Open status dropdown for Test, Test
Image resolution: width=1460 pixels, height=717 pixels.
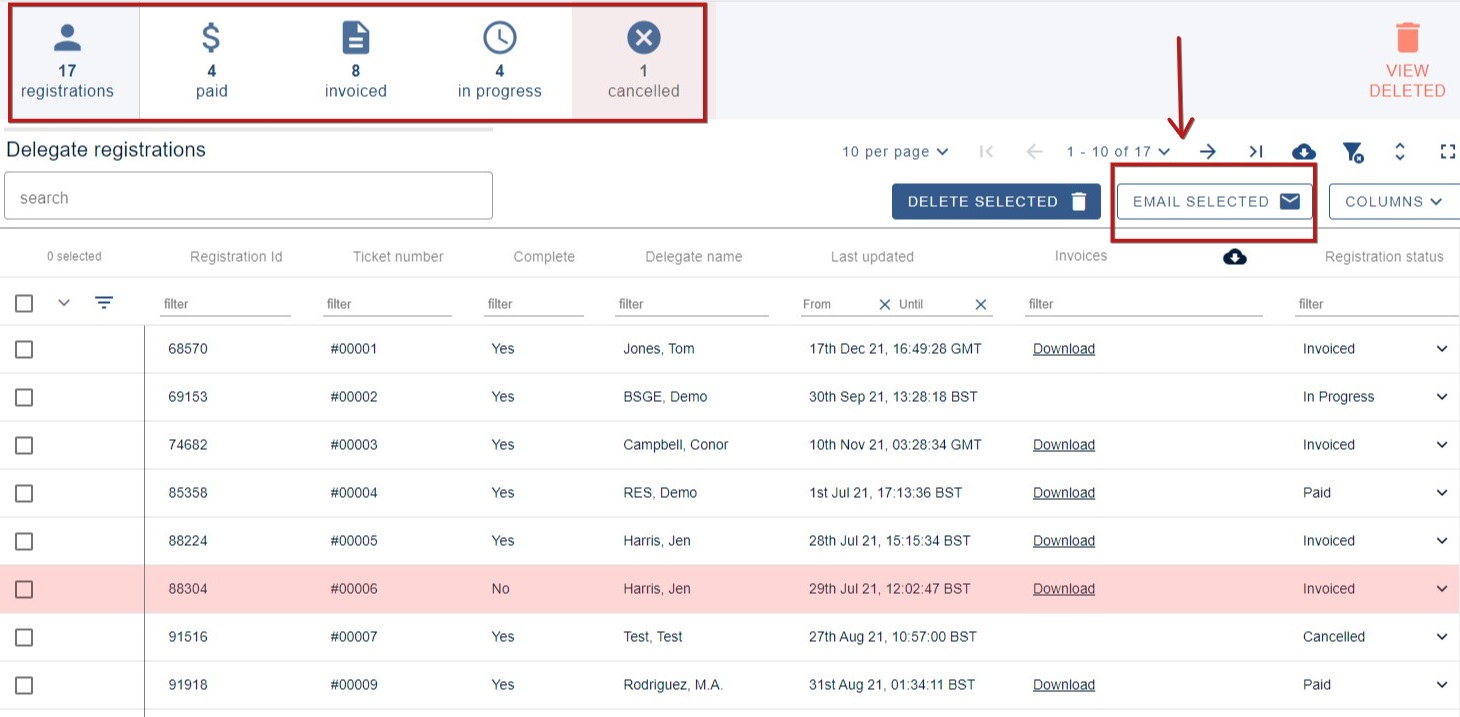[x=1441, y=637]
